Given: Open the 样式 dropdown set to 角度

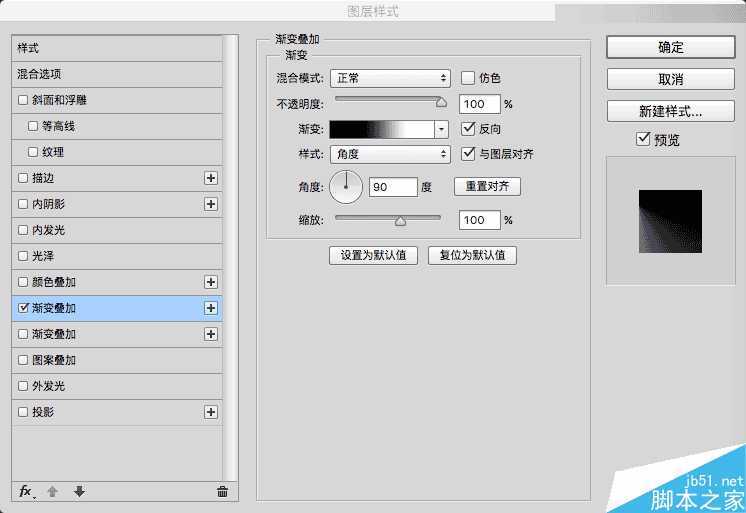Looking at the screenshot, I should [390, 154].
